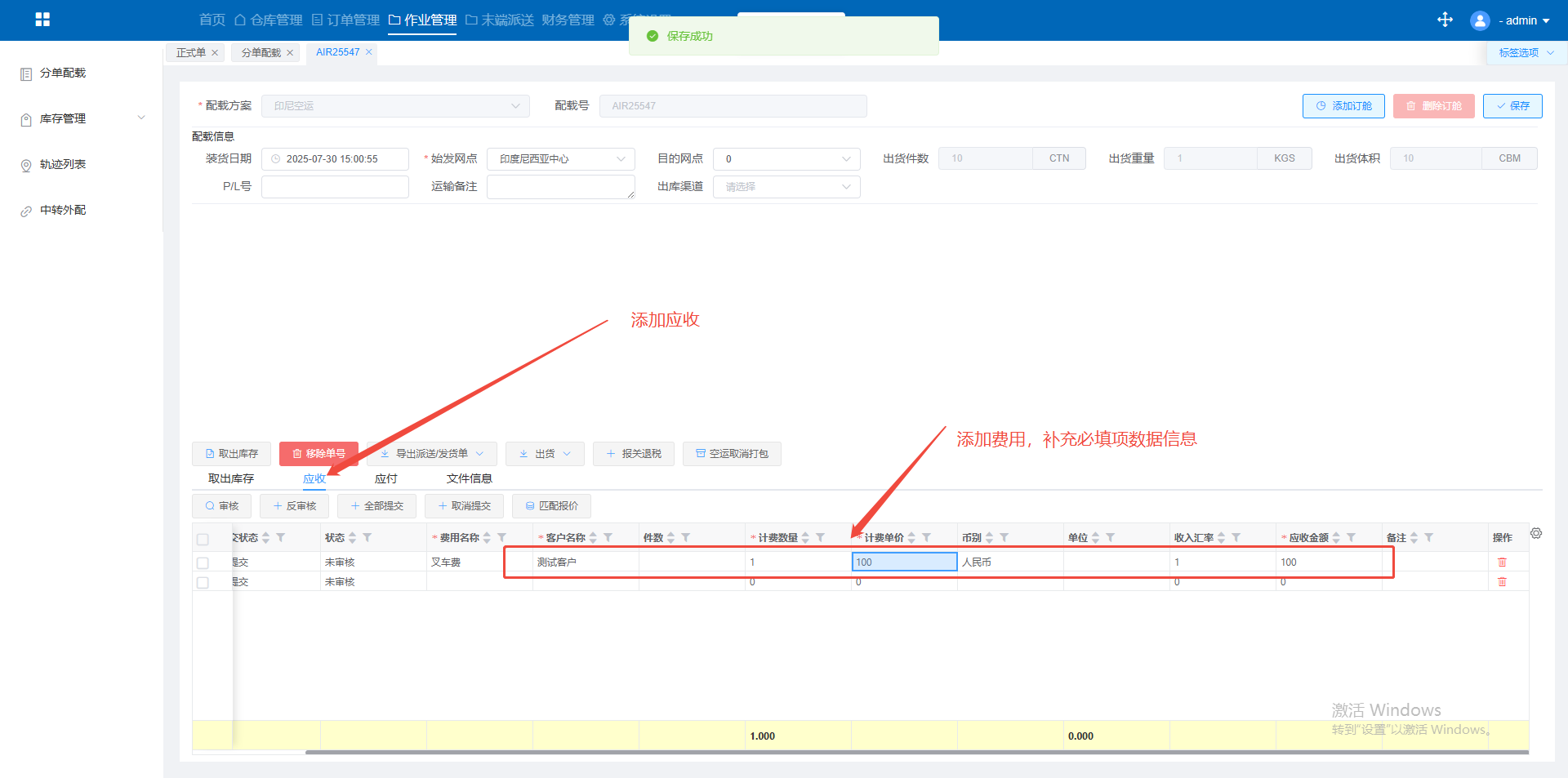Check the second row checkbox
This screenshot has width=1568, height=778.
tap(203, 582)
